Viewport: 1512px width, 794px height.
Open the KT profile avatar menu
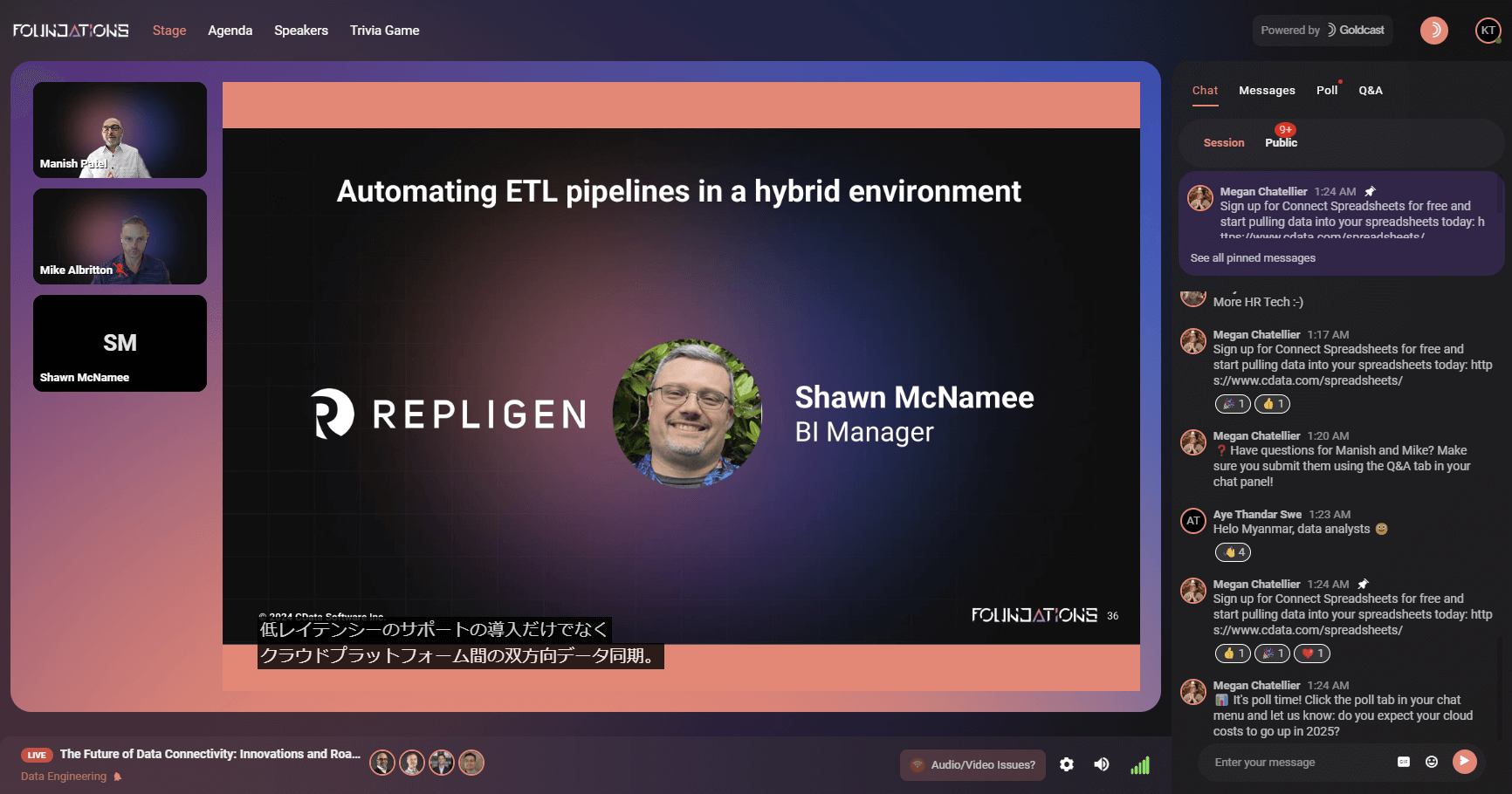tap(1488, 31)
